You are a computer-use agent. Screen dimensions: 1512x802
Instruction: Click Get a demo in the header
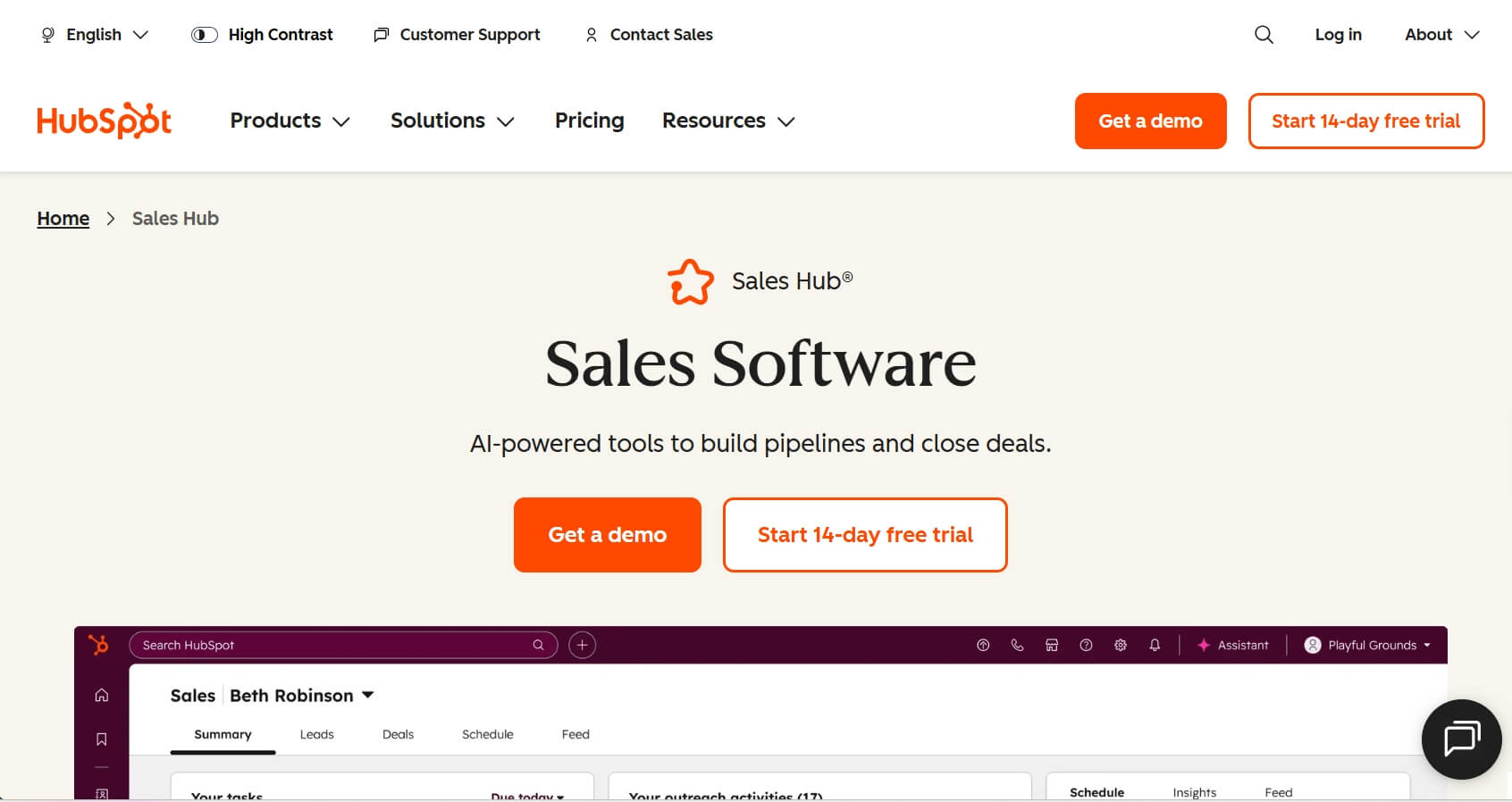coord(1151,121)
